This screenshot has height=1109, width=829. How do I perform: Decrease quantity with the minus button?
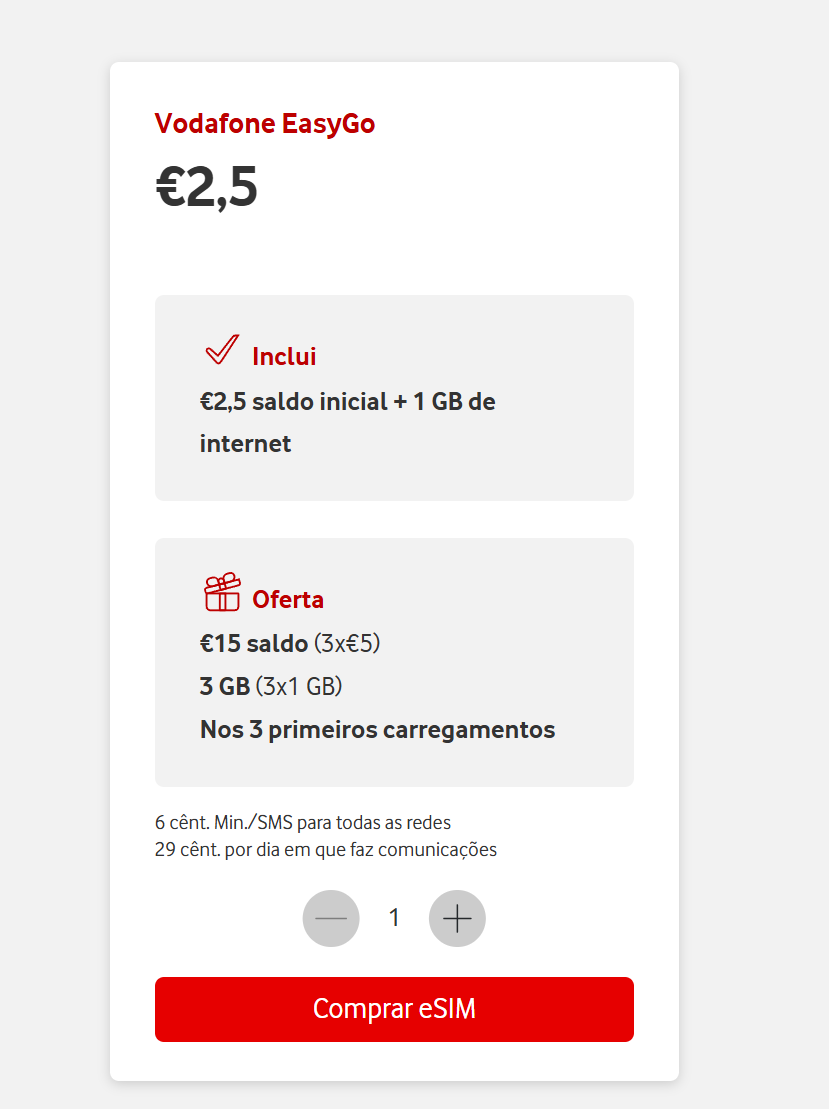tap(331, 918)
